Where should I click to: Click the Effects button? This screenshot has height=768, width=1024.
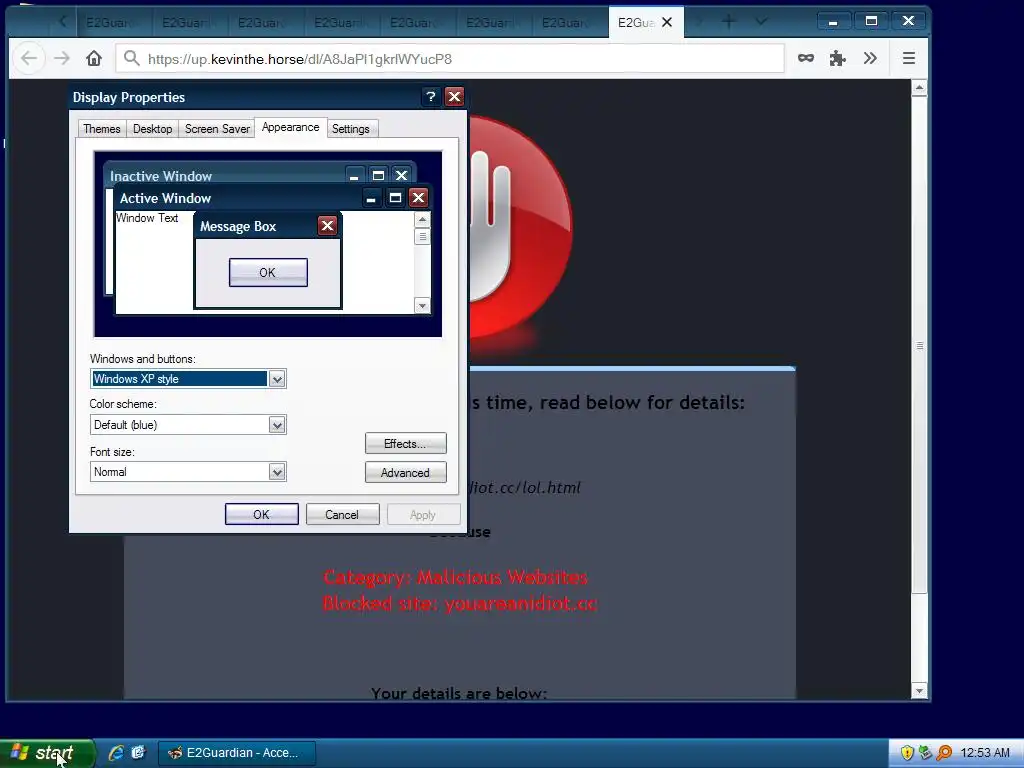[x=406, y=443]
